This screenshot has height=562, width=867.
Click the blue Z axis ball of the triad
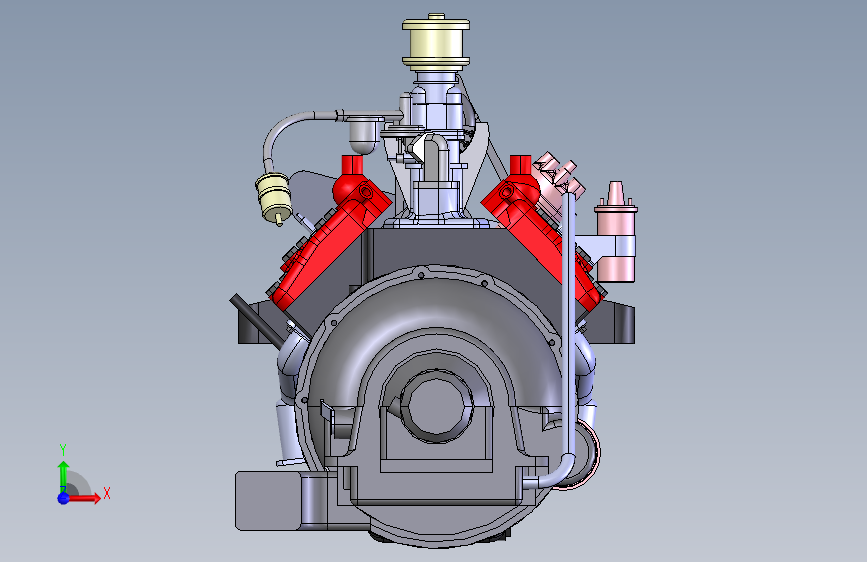pos(63,498)
